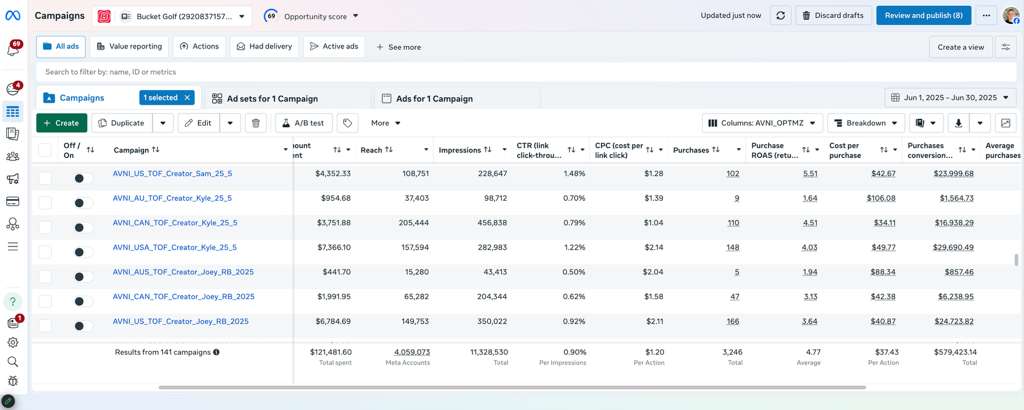
Task: Open the Billing card icon in sidebar
Action: [12, 201]
